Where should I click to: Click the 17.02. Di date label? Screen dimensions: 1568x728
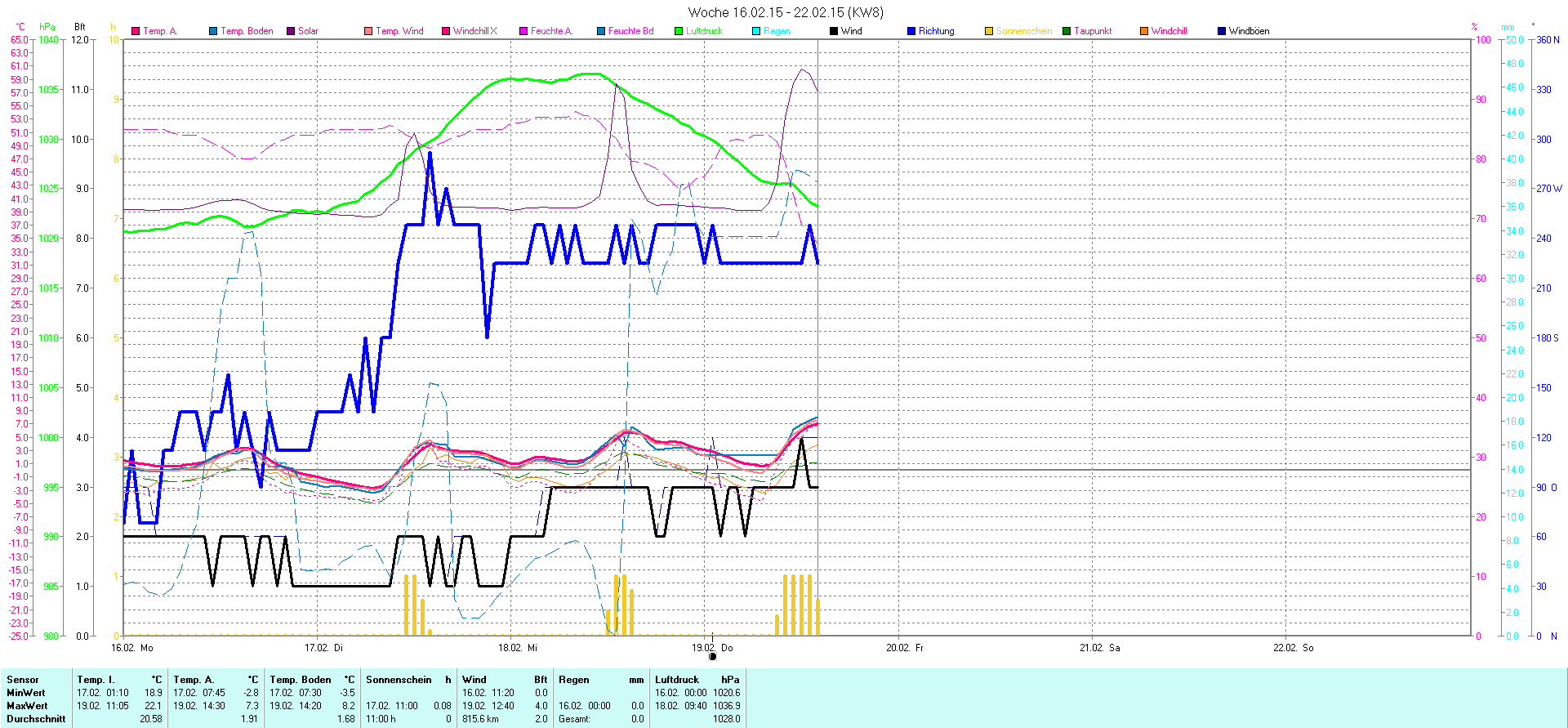[x=323, y=648]
